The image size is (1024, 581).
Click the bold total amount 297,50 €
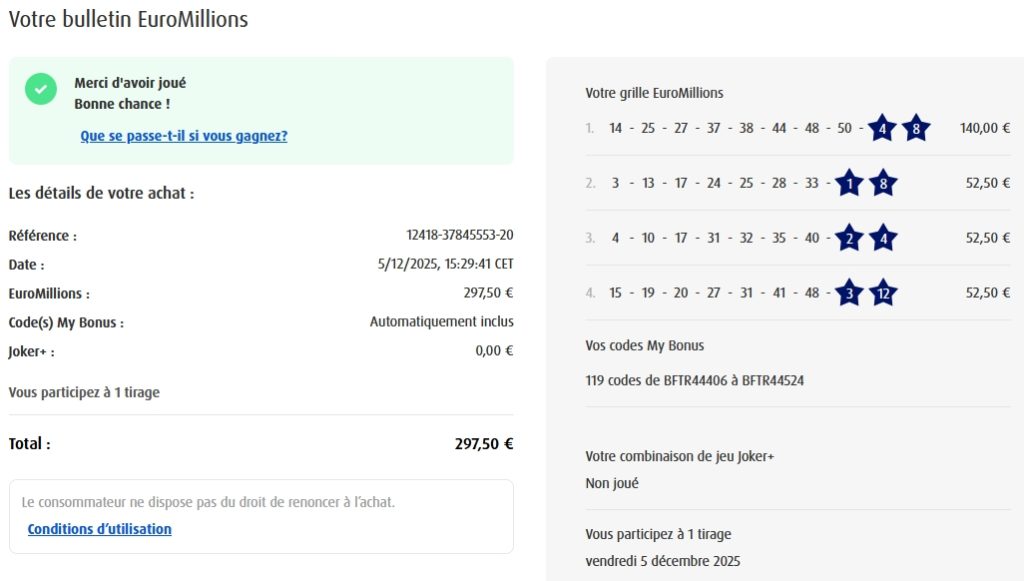[484, 444]
